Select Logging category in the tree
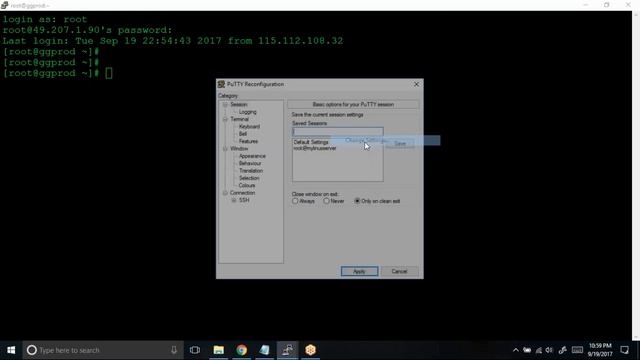The height and width of the screenshot is (360, 640). click(248, 112)
